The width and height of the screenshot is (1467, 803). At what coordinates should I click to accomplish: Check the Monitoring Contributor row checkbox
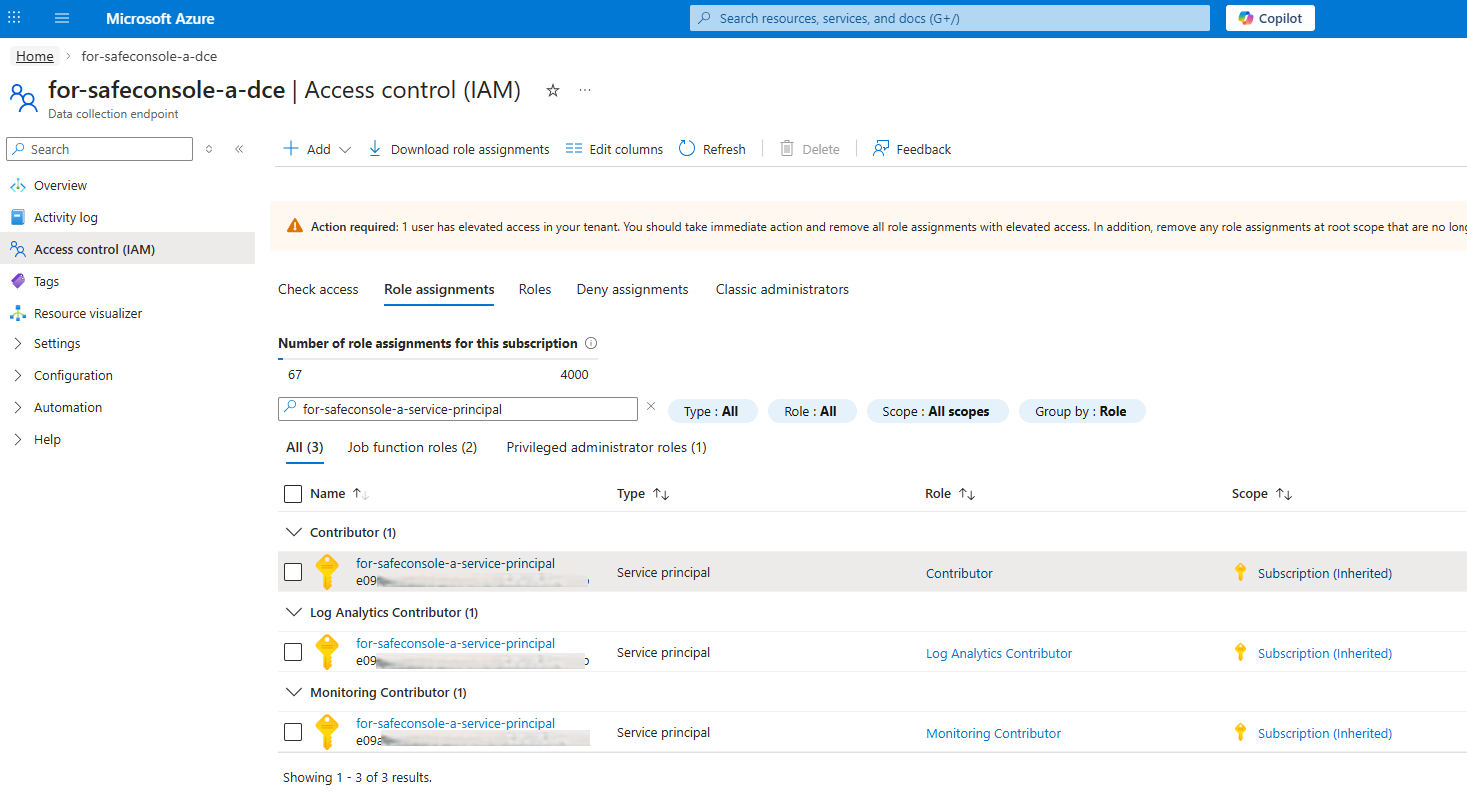pyautogui.click(x=293, y=732)
